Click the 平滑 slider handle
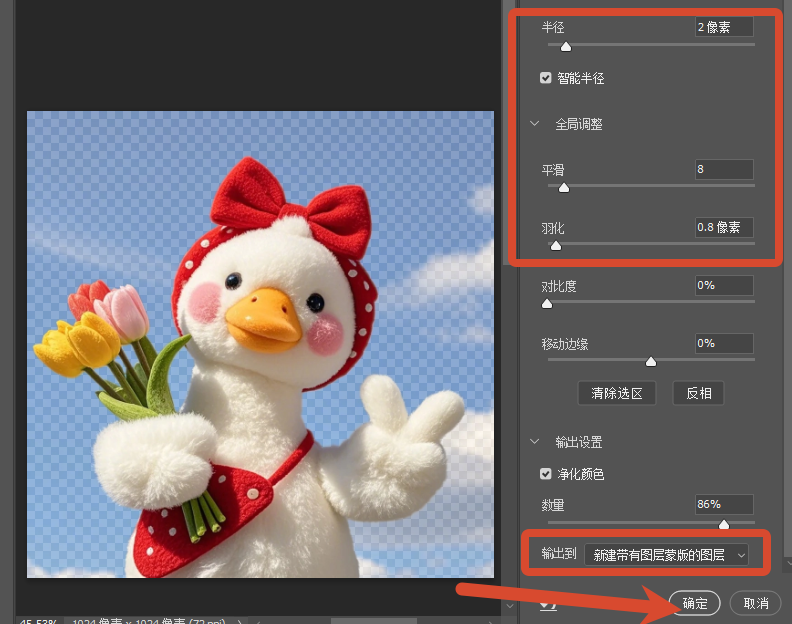Screen dimensions: 792x624 564,188
